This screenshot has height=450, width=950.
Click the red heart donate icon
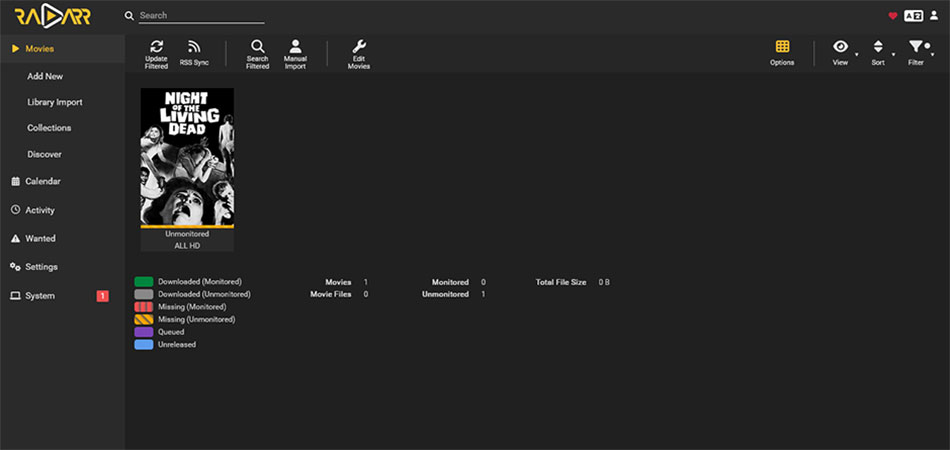(892, 16)
